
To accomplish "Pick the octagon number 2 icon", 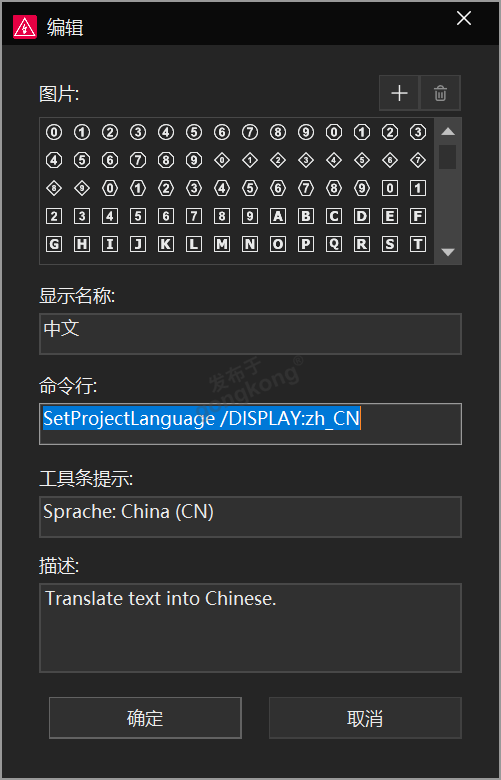I will [x=390, y=132].
